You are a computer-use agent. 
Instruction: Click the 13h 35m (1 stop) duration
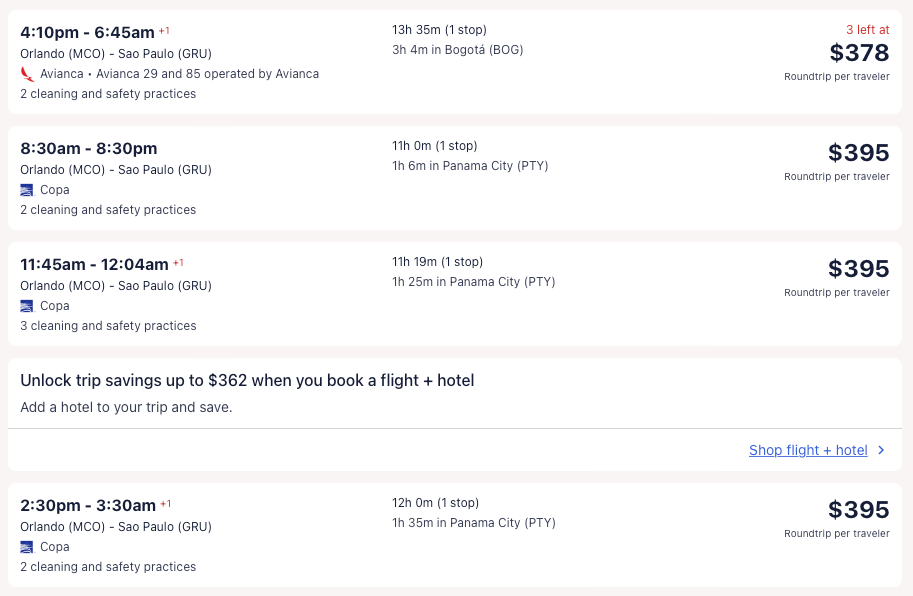pos(439,30)
